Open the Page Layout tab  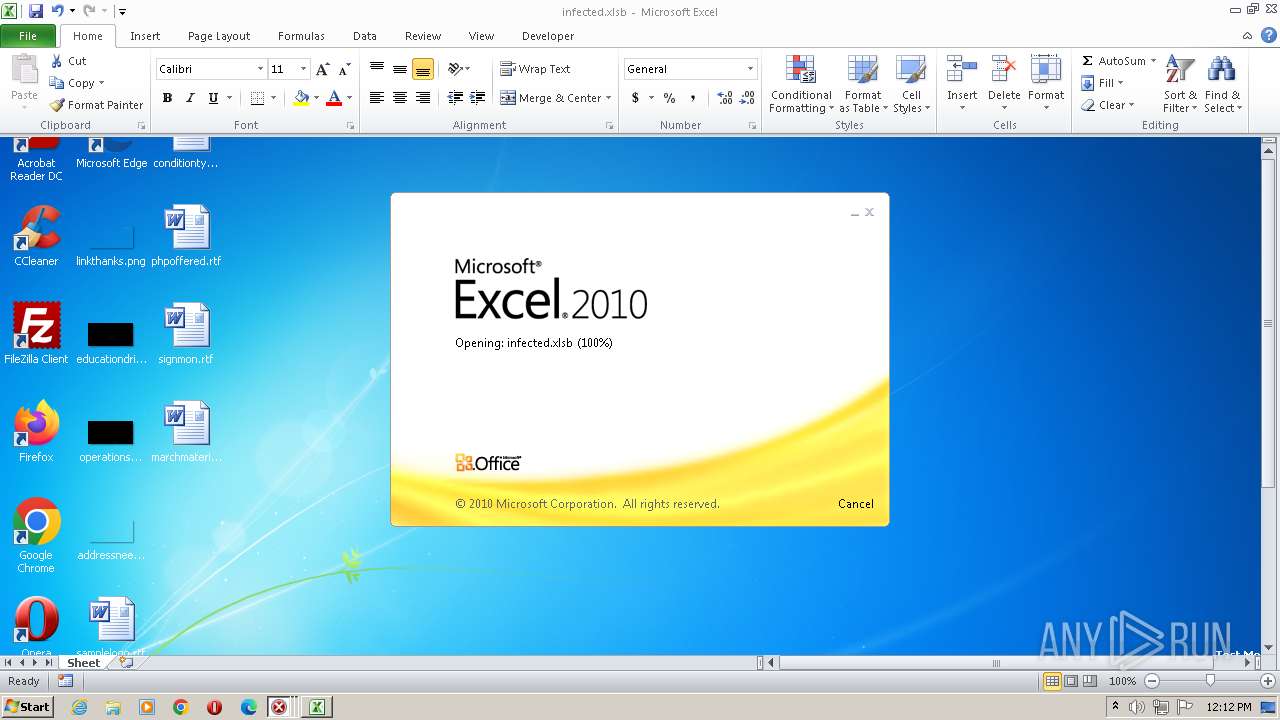coord(219,36)
